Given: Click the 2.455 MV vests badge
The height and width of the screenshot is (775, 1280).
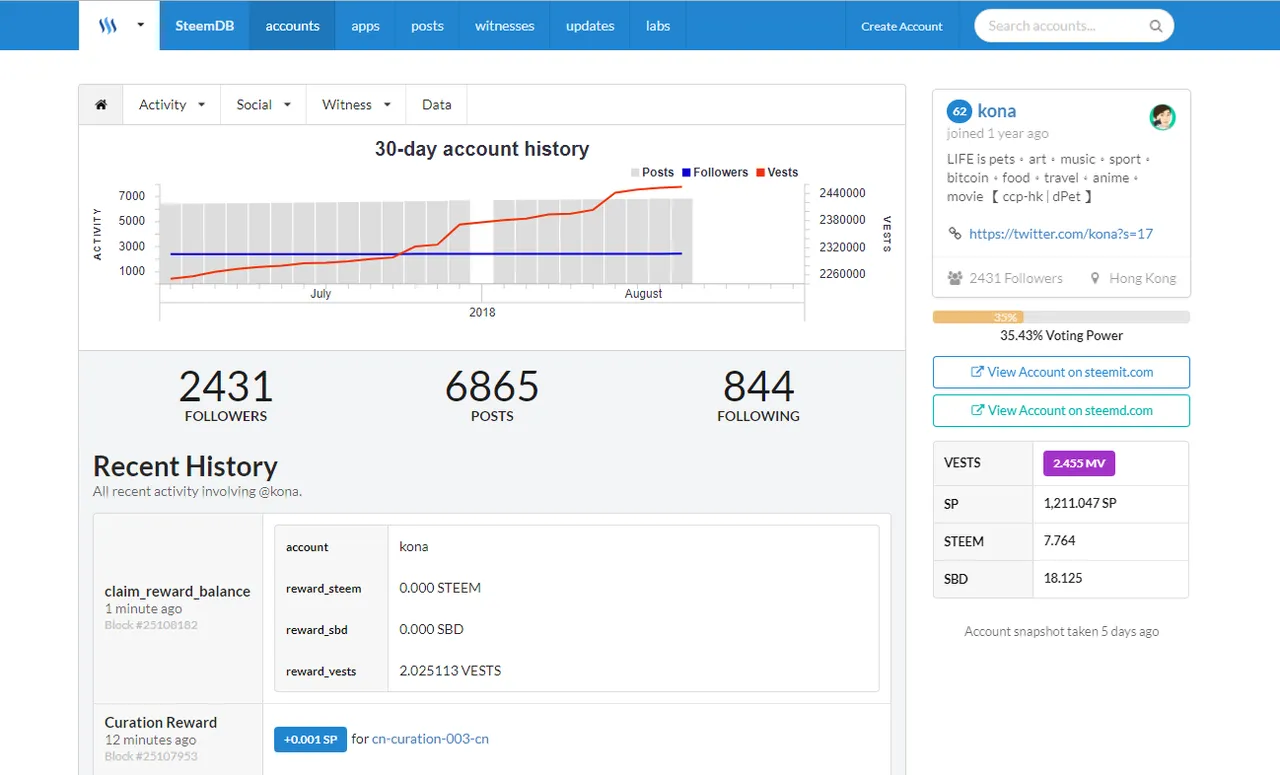Looking at the screenshot, I should click(1079, 463).
